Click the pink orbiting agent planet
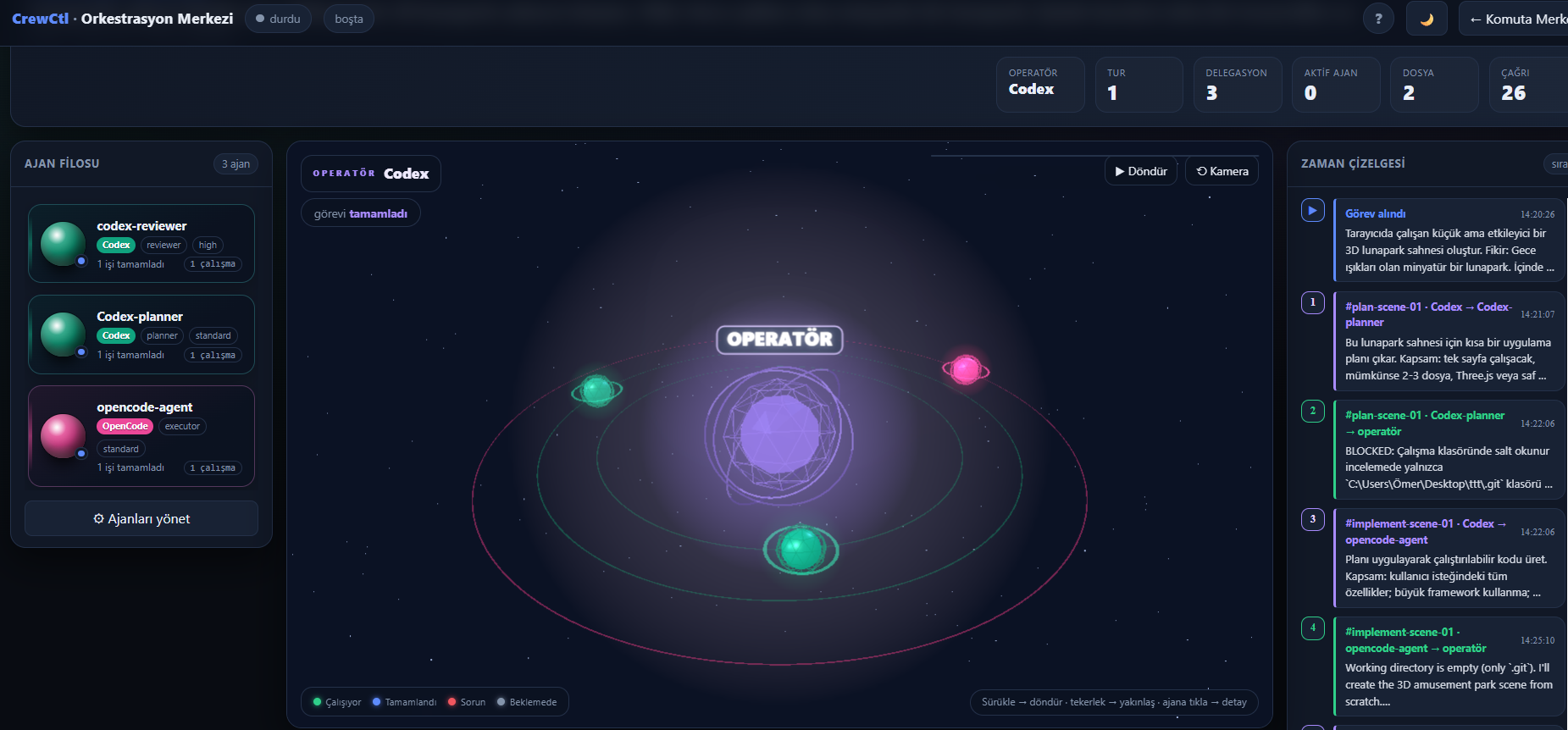 (x=966, y=369)
